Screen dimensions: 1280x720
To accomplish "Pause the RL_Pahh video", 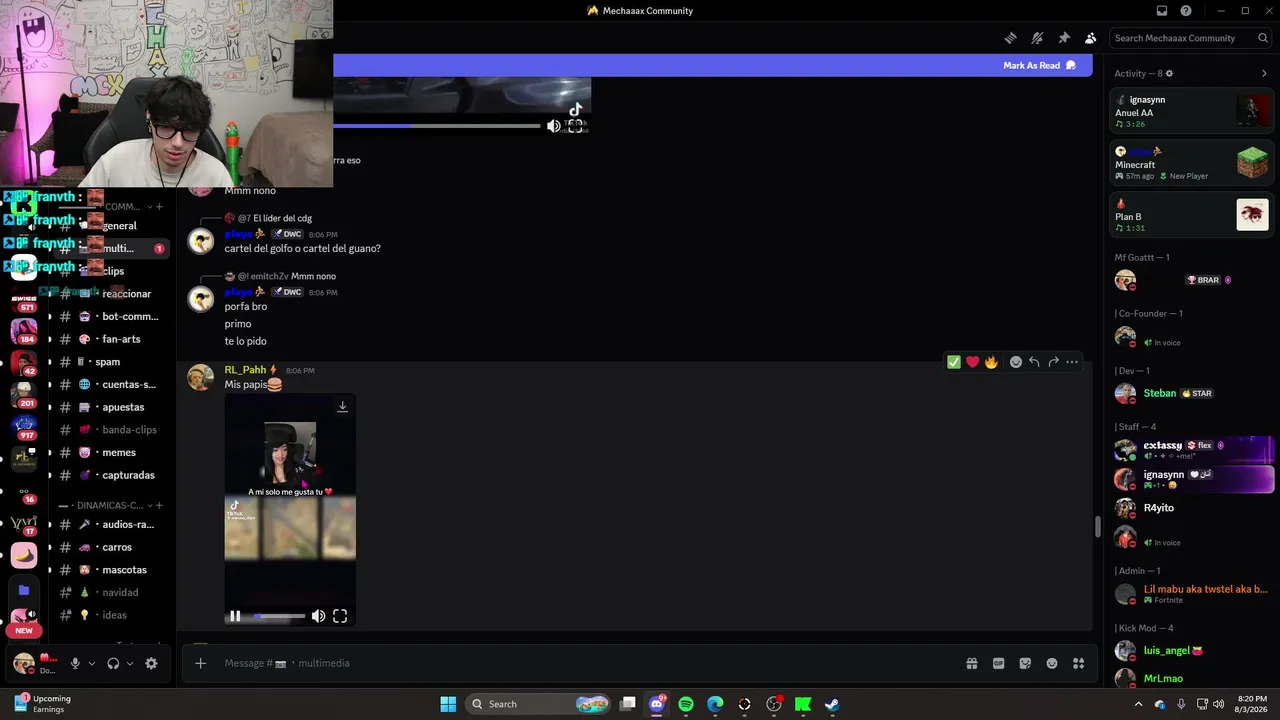I will point(235,616).
